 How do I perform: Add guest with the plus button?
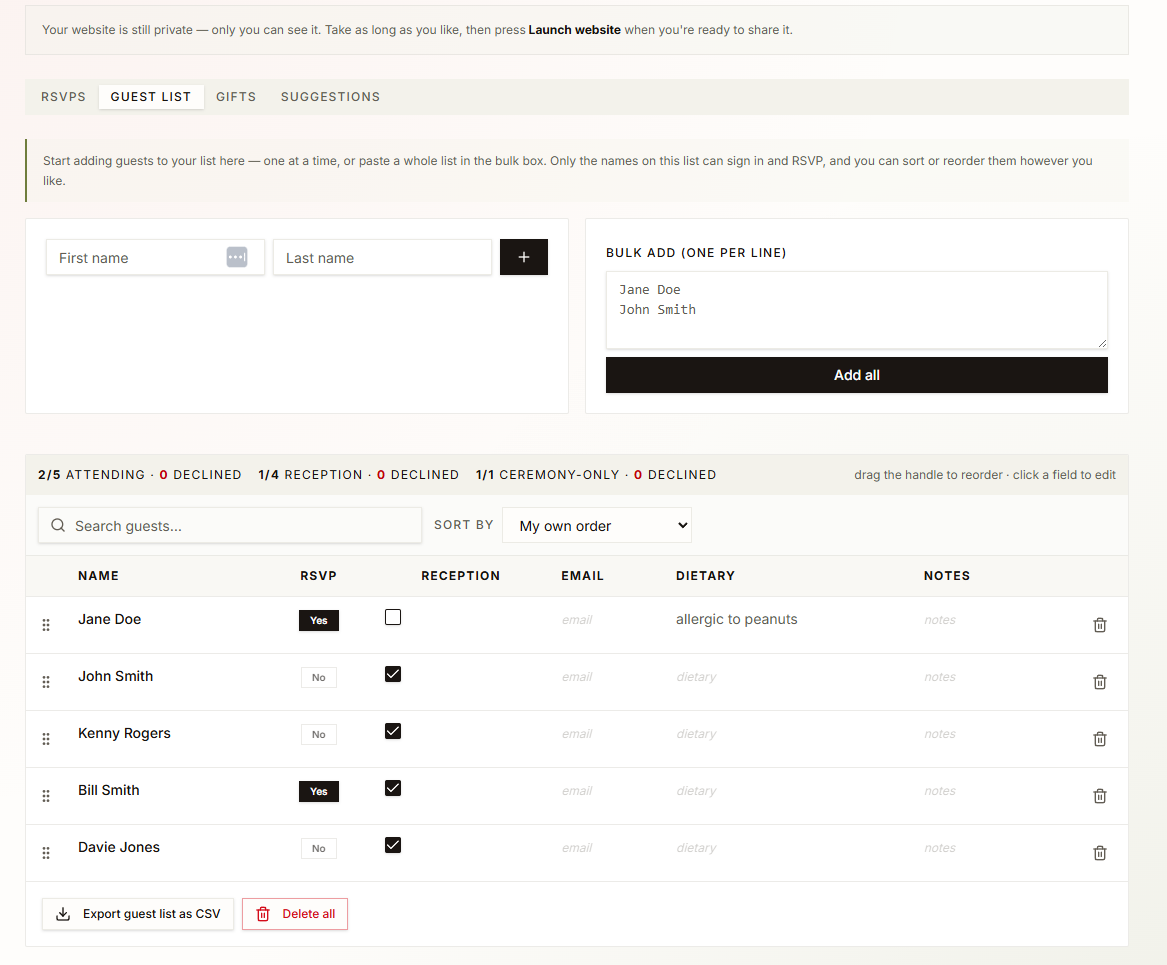pos(524,257)
